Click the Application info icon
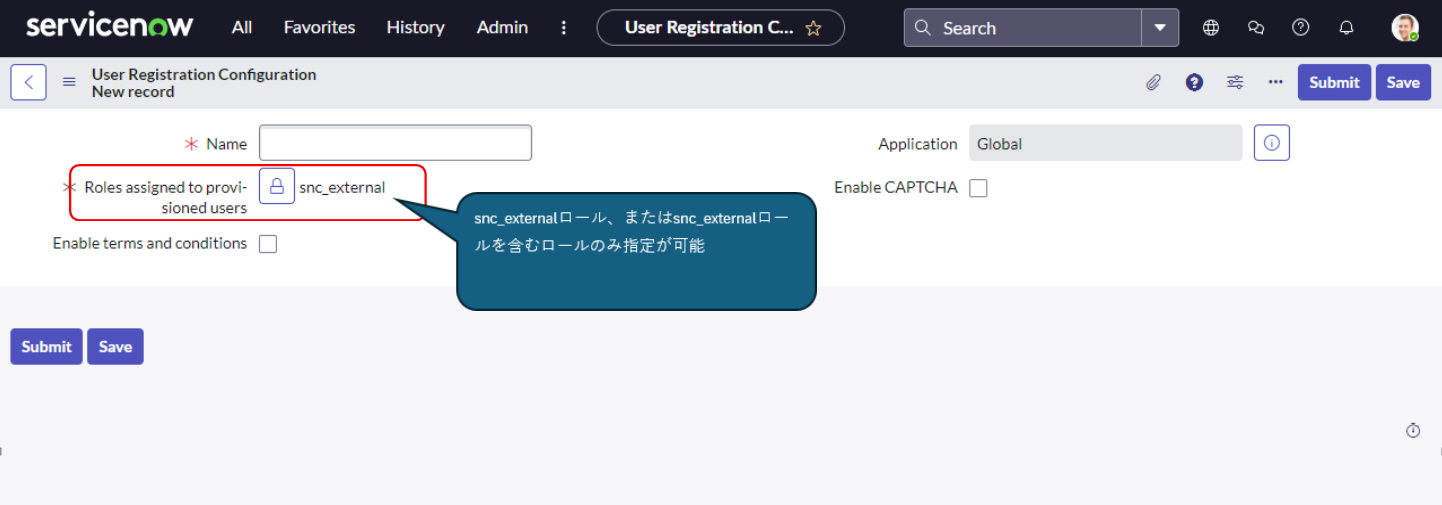 point(1272,143)
